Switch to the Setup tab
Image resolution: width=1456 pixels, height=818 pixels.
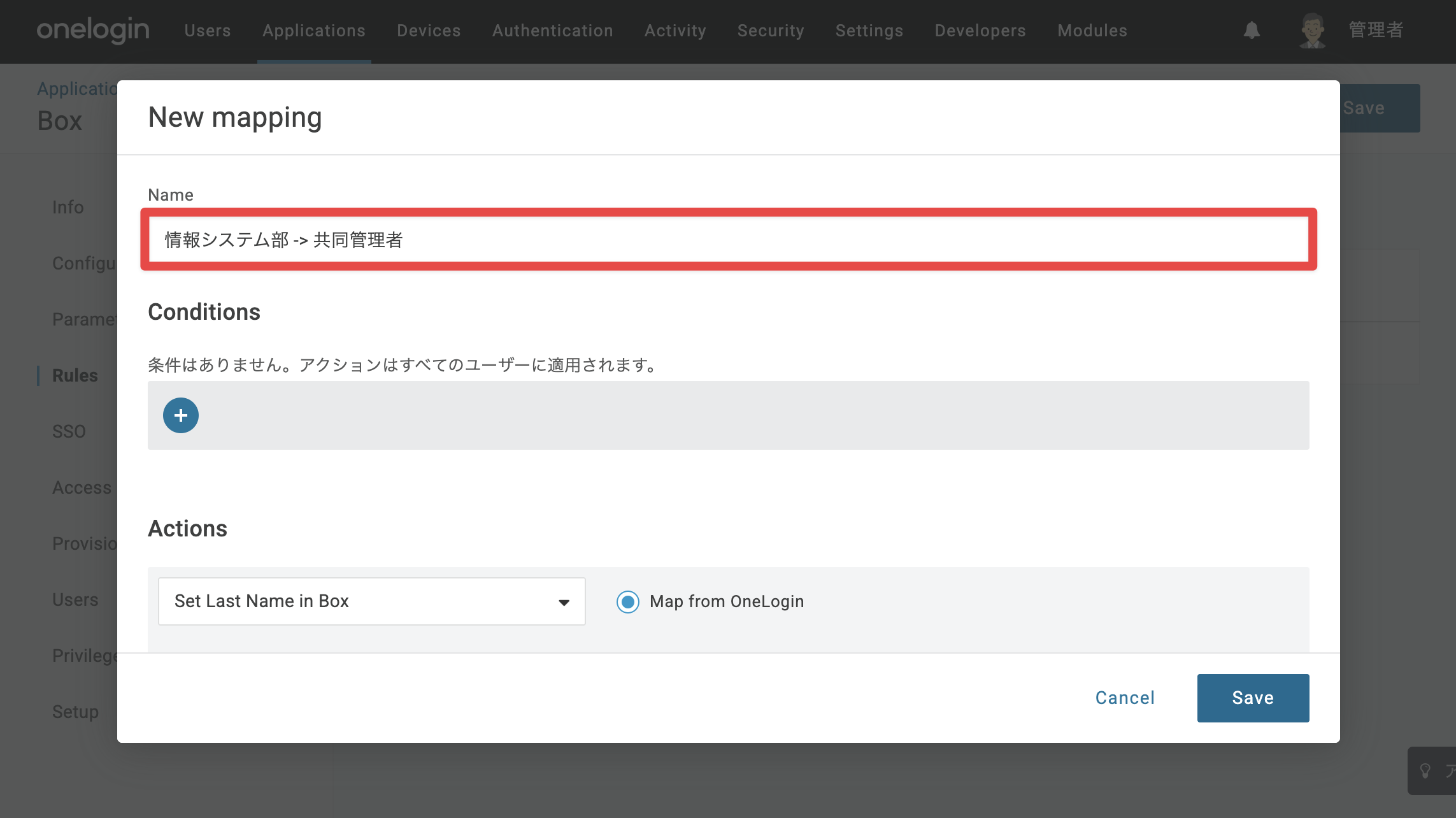point(75,712)
